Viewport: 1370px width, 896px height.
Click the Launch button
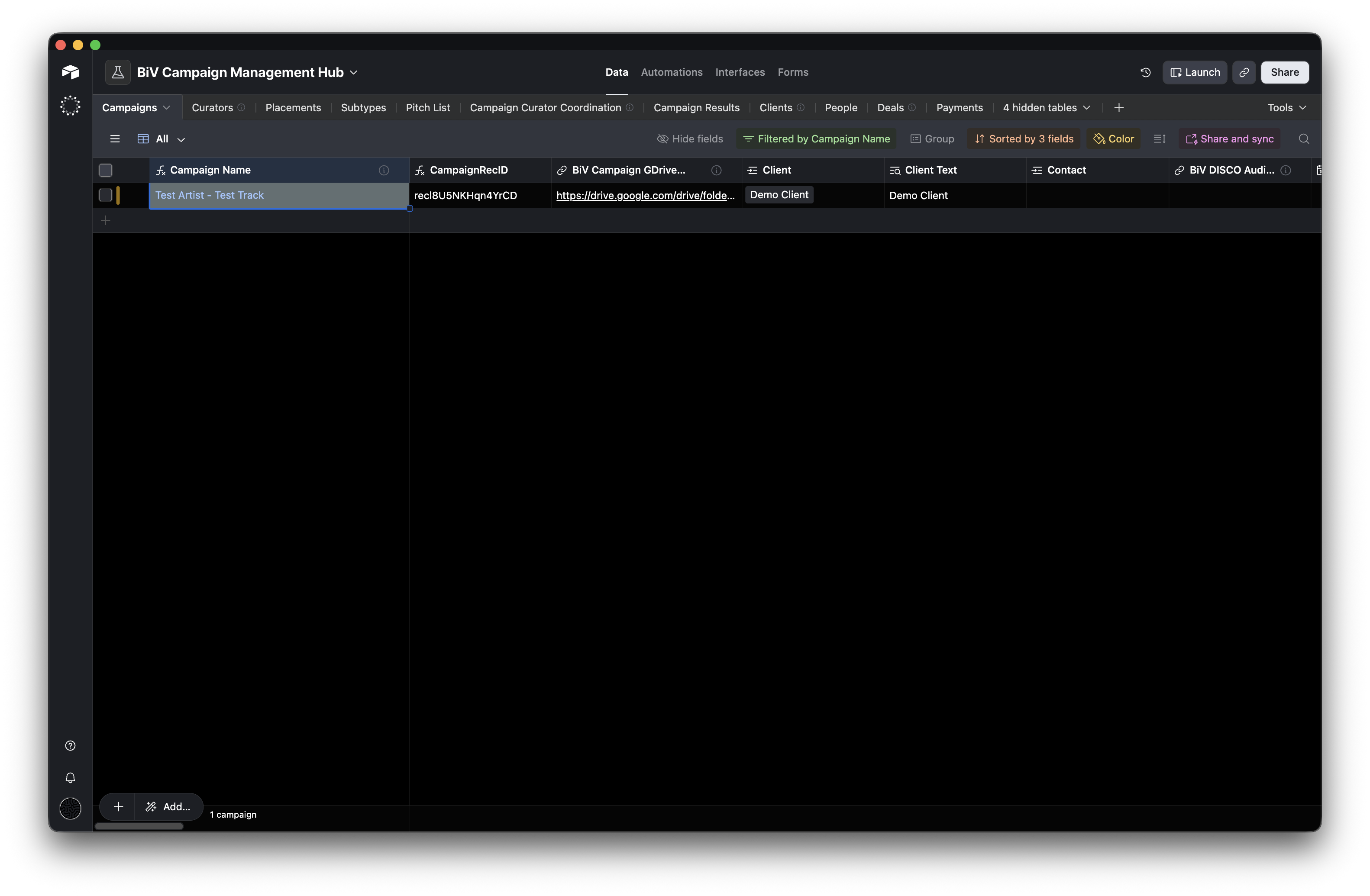[1195, 73]
